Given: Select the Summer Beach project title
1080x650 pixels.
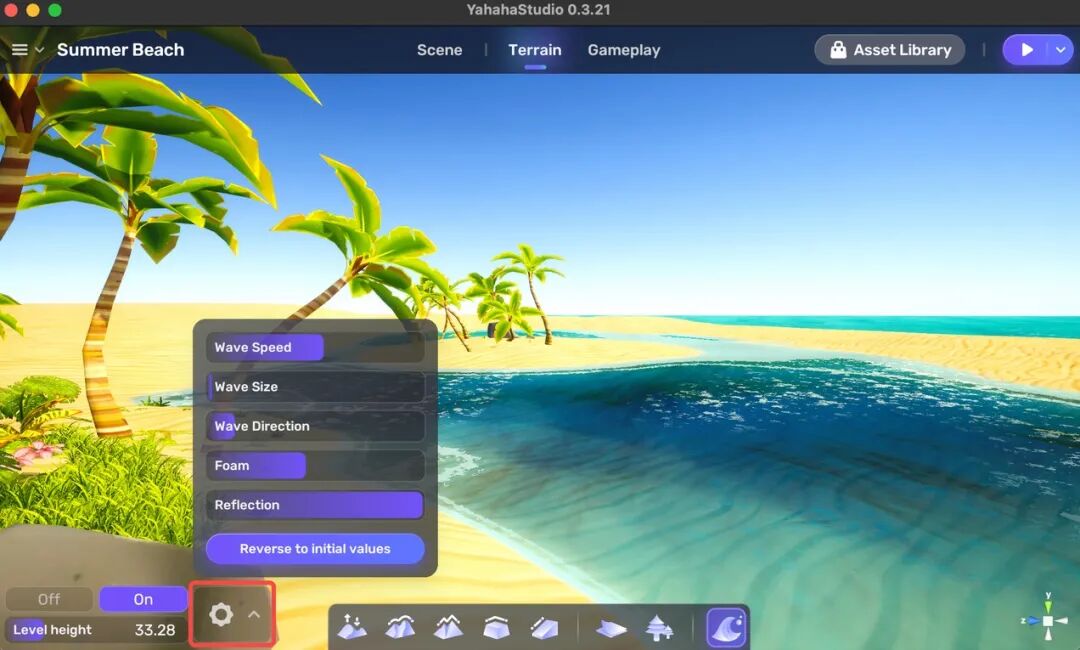Looking at the screenshot, I should [x=121, y=50].
